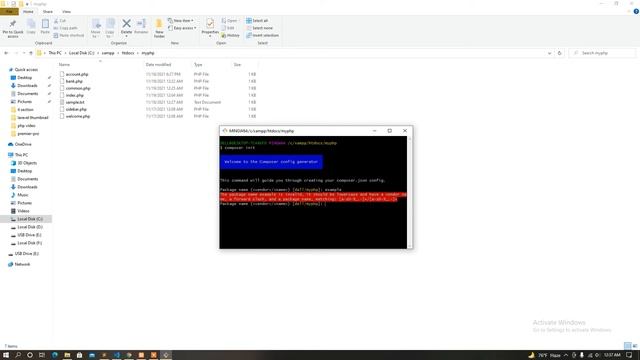Open the File ribbon tab
640x360 pixels.
[9, 11]
